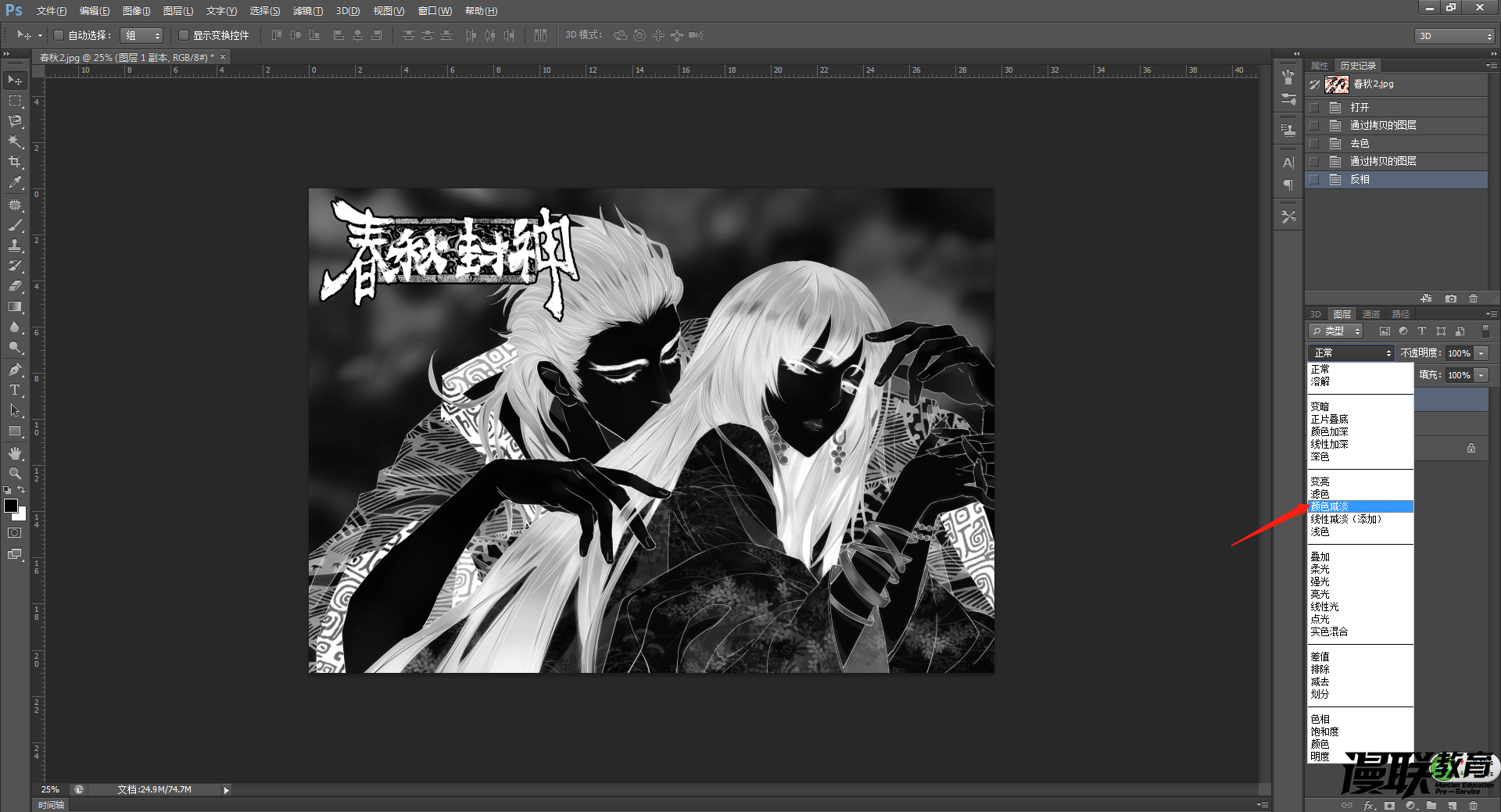This screenshot has height=812, width=1501.
Task: Open the 时间轴 timeline panel
Action: (51, 805)
